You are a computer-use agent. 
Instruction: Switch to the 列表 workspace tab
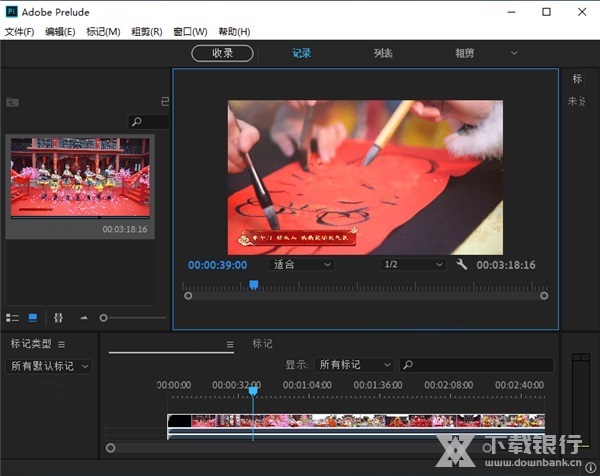383,53
